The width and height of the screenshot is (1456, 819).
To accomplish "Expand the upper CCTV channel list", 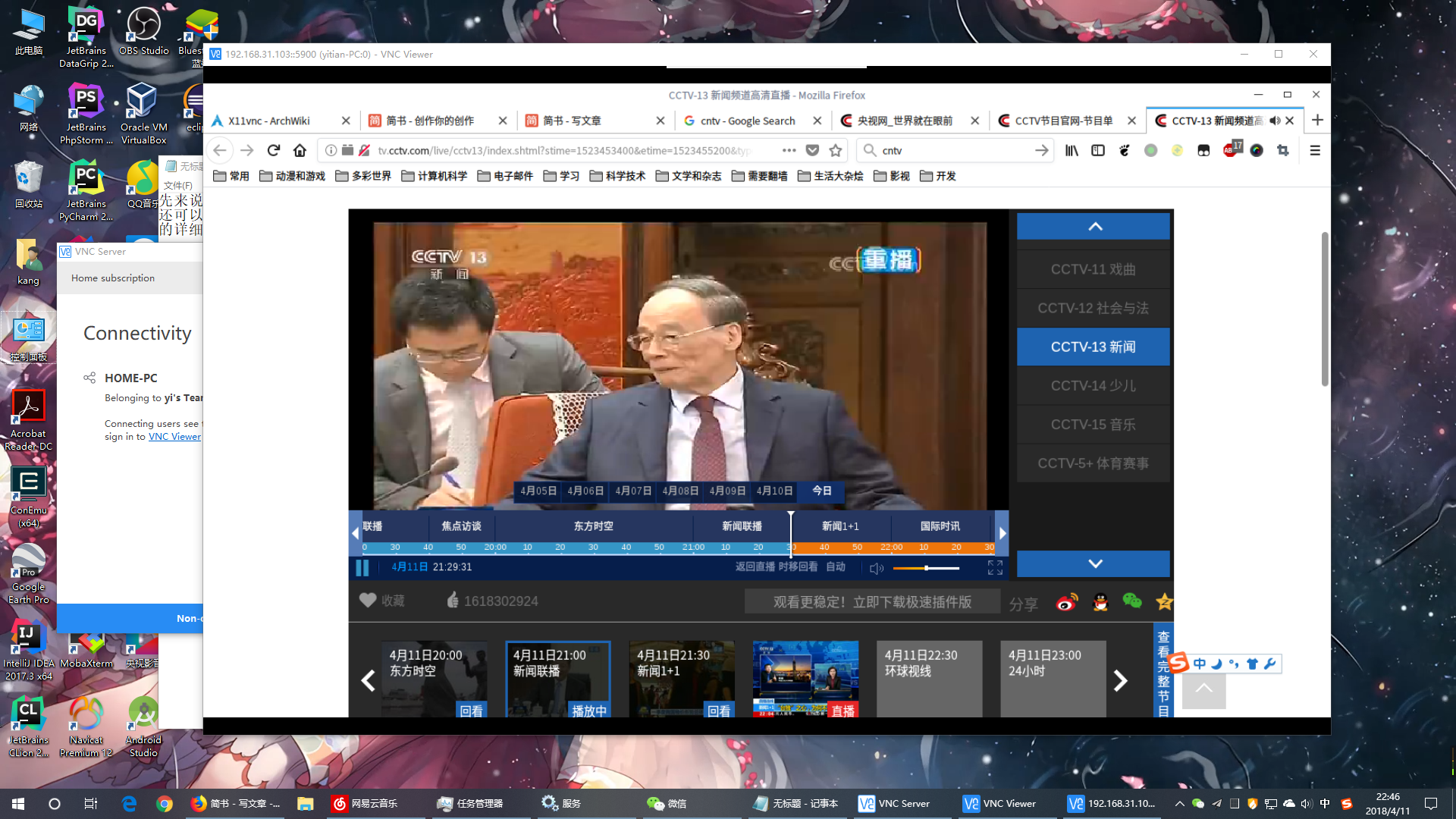I will (x=1093, y=225).
